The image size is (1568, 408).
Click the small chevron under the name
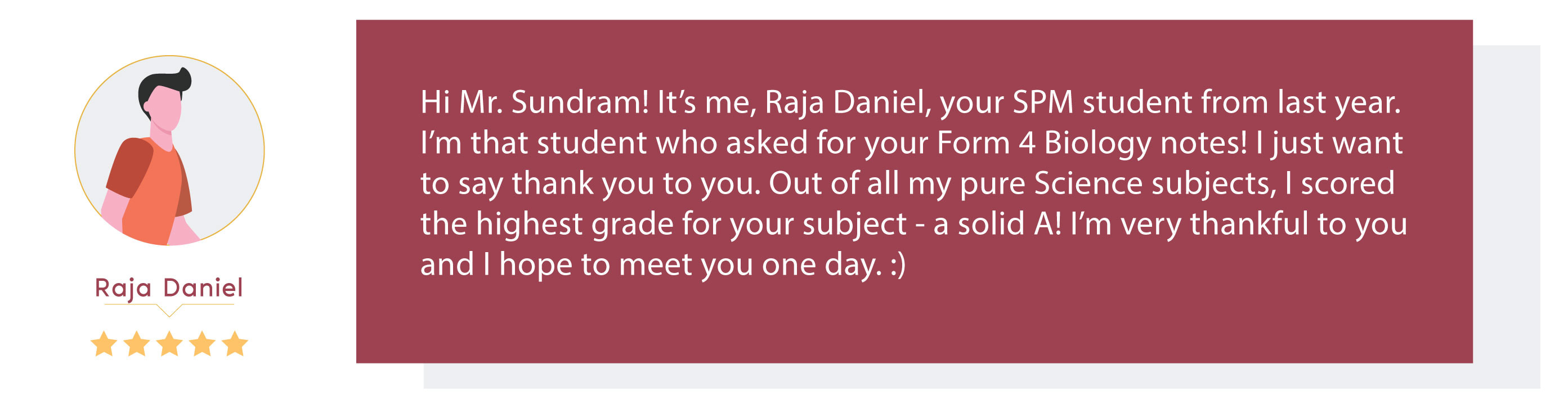(169, 311)
